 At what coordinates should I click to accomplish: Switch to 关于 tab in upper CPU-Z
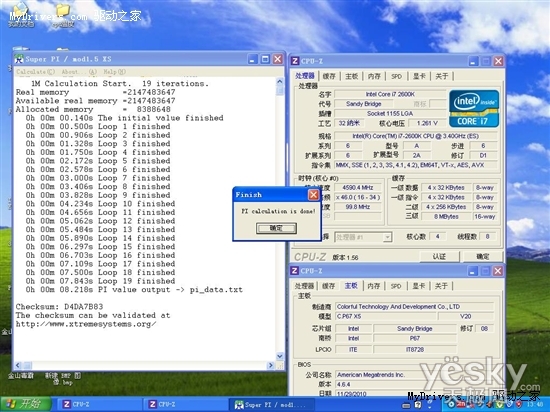tap(441, 76)
